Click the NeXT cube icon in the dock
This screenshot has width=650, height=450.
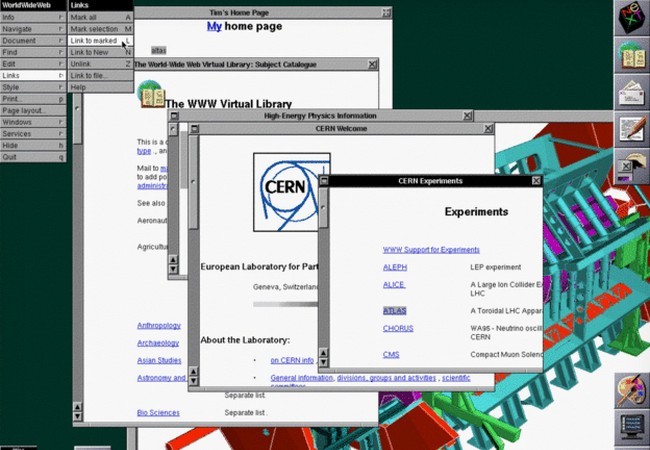632,18
